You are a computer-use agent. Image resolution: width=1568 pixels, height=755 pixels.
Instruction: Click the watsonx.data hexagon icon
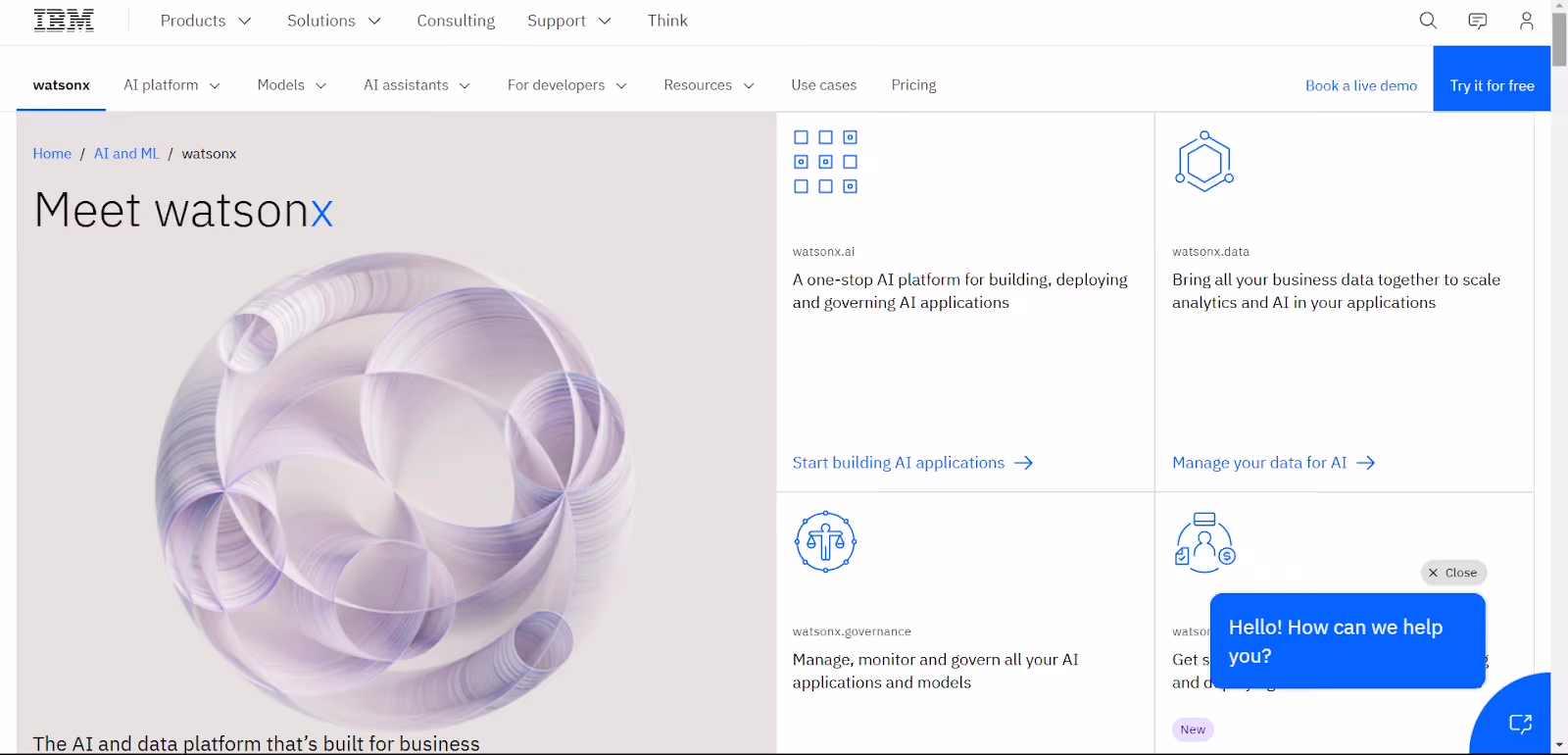[x=1204, y=162]
